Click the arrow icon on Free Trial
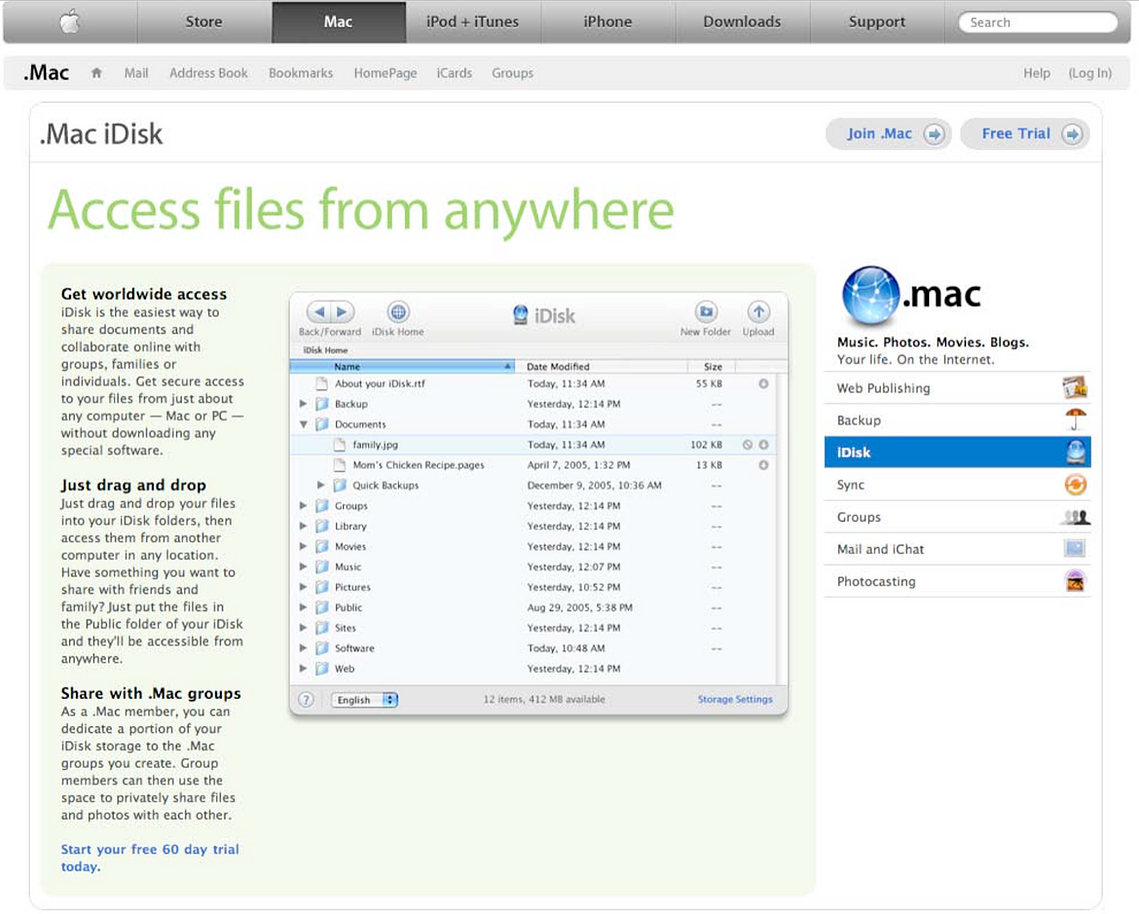This screenshot has width=1139, height=914. (1072, 134)
